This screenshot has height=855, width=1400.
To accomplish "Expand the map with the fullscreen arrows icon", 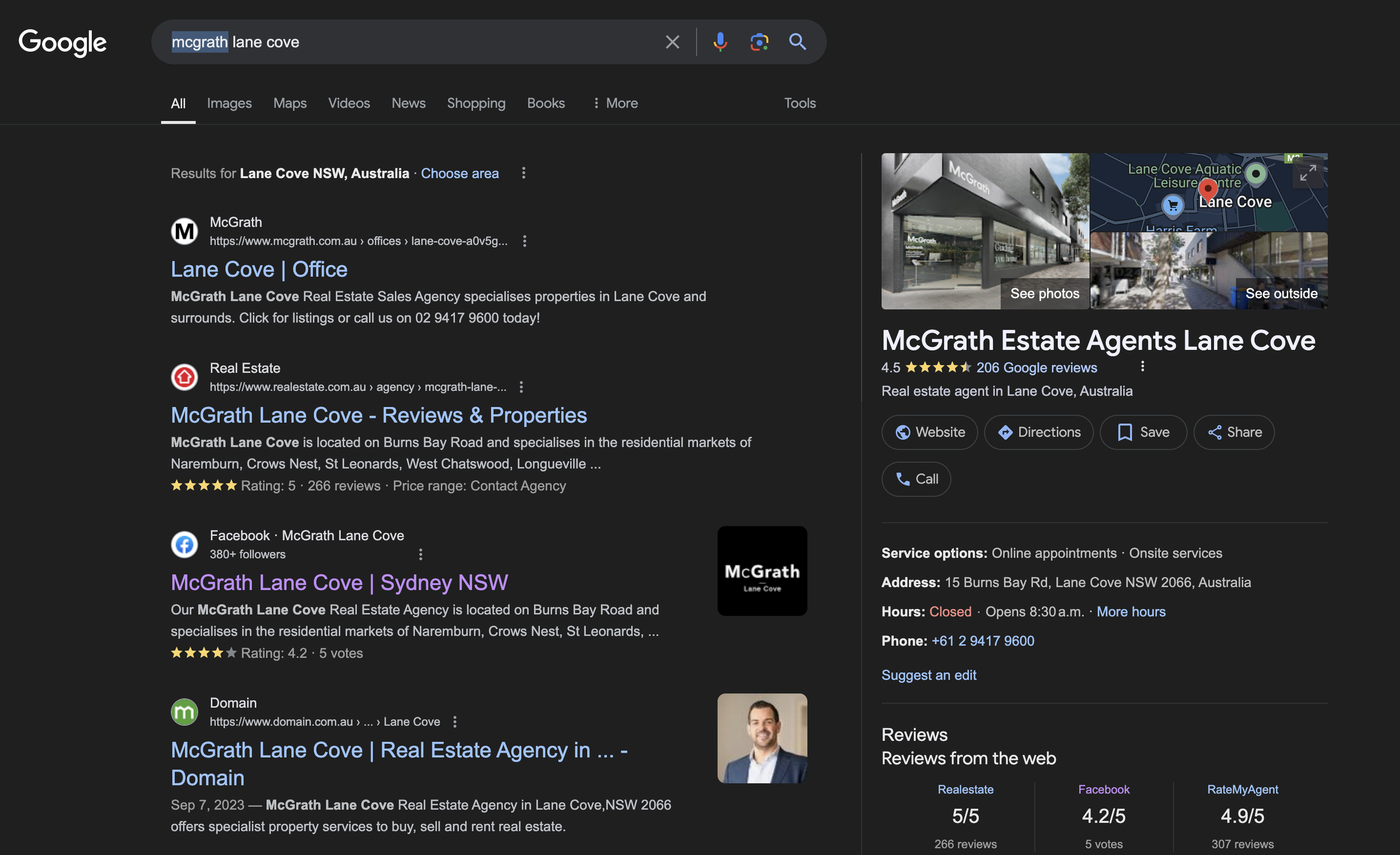I will (1308, 174).
